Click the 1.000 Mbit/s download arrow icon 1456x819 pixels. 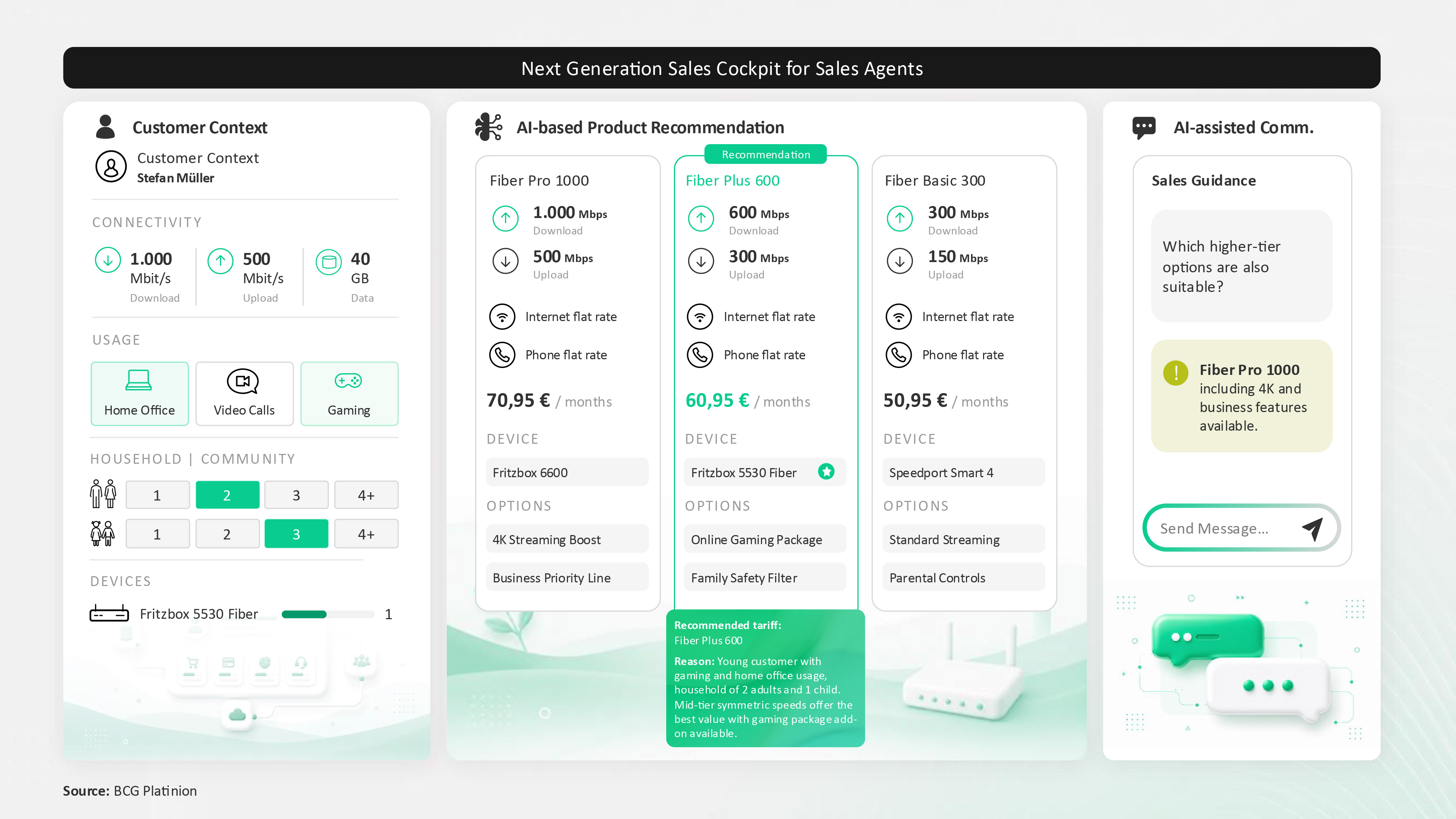click(x=108, y=260)
